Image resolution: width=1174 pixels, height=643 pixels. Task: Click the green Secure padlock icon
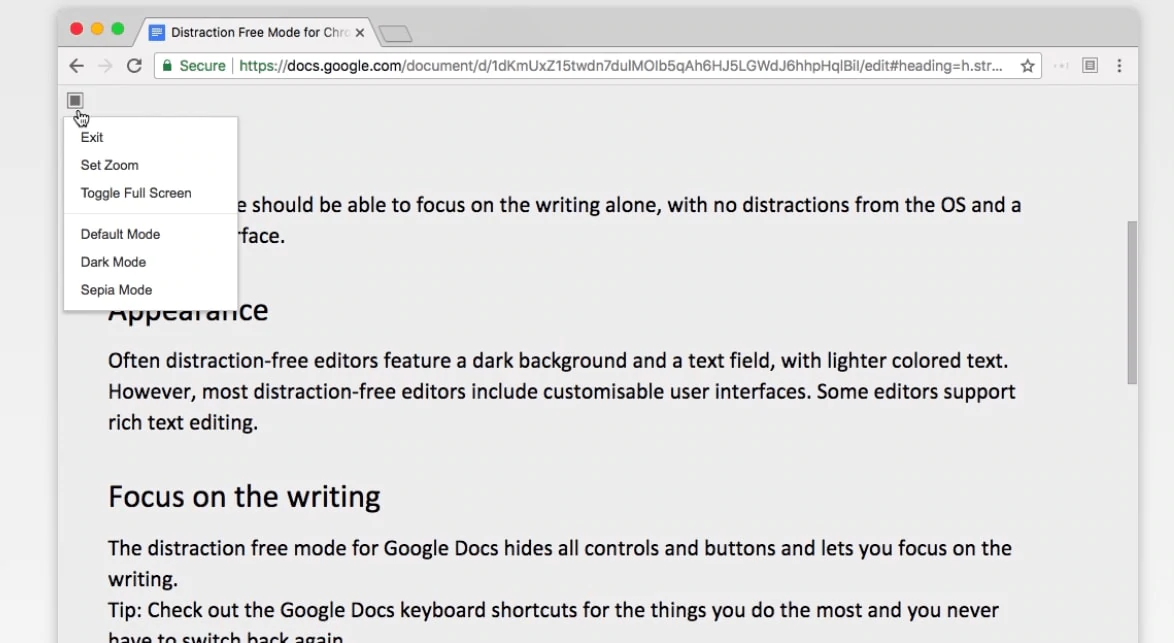coord(167,66)
